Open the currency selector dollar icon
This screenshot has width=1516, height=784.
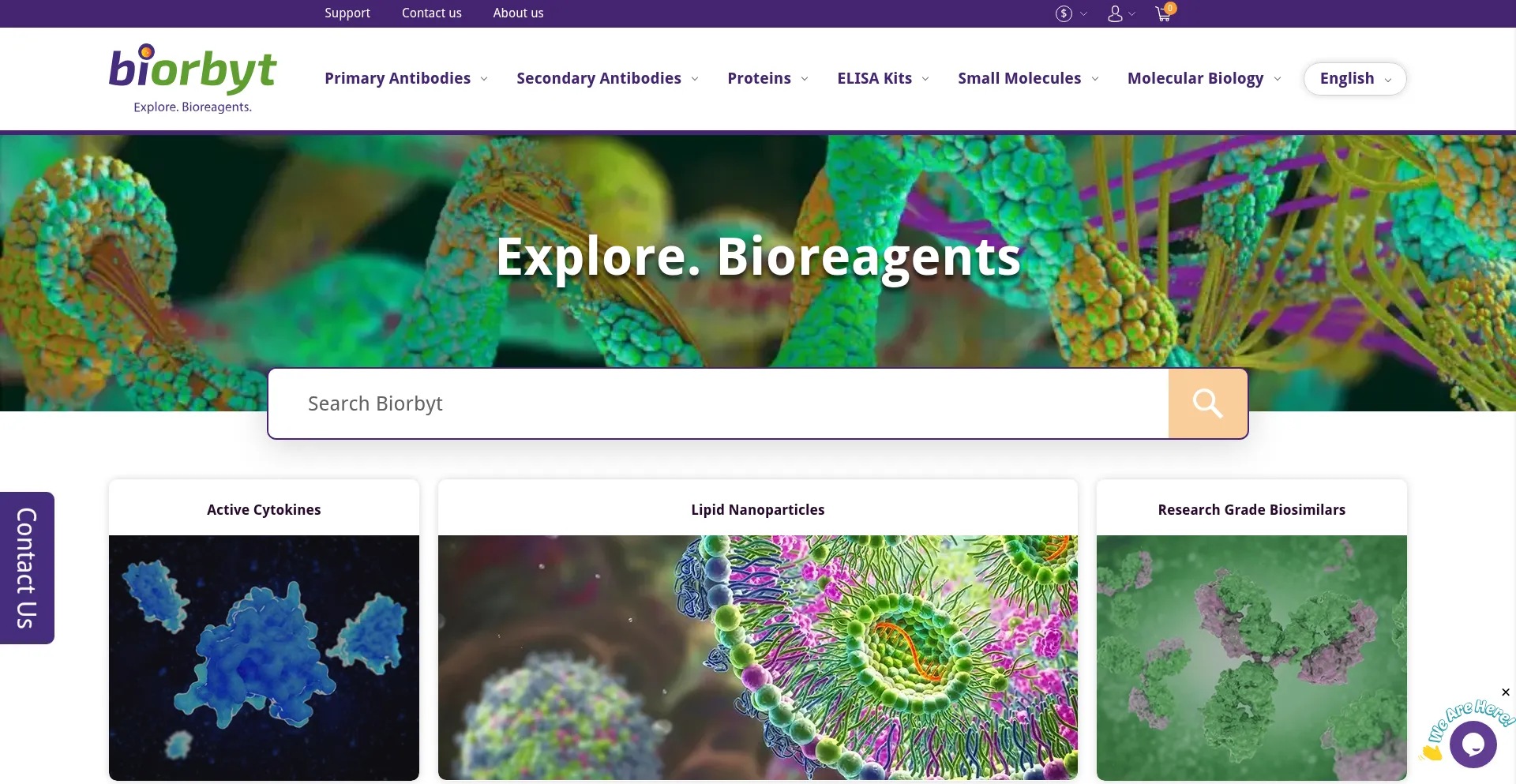[1064, 13]
